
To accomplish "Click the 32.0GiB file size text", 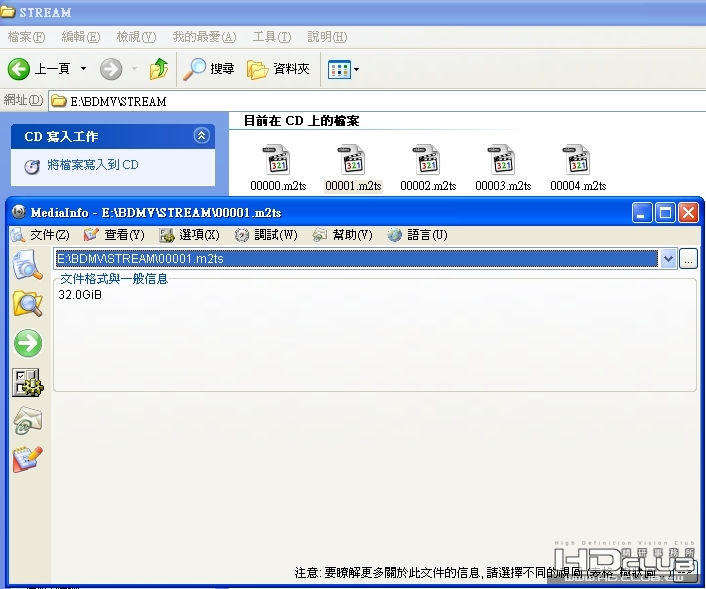I will click(80, 294).
